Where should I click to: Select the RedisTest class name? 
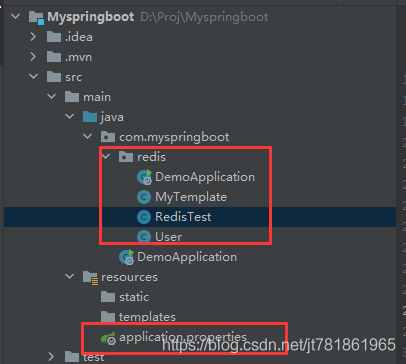pyautogui.click(x=183, y=217)
